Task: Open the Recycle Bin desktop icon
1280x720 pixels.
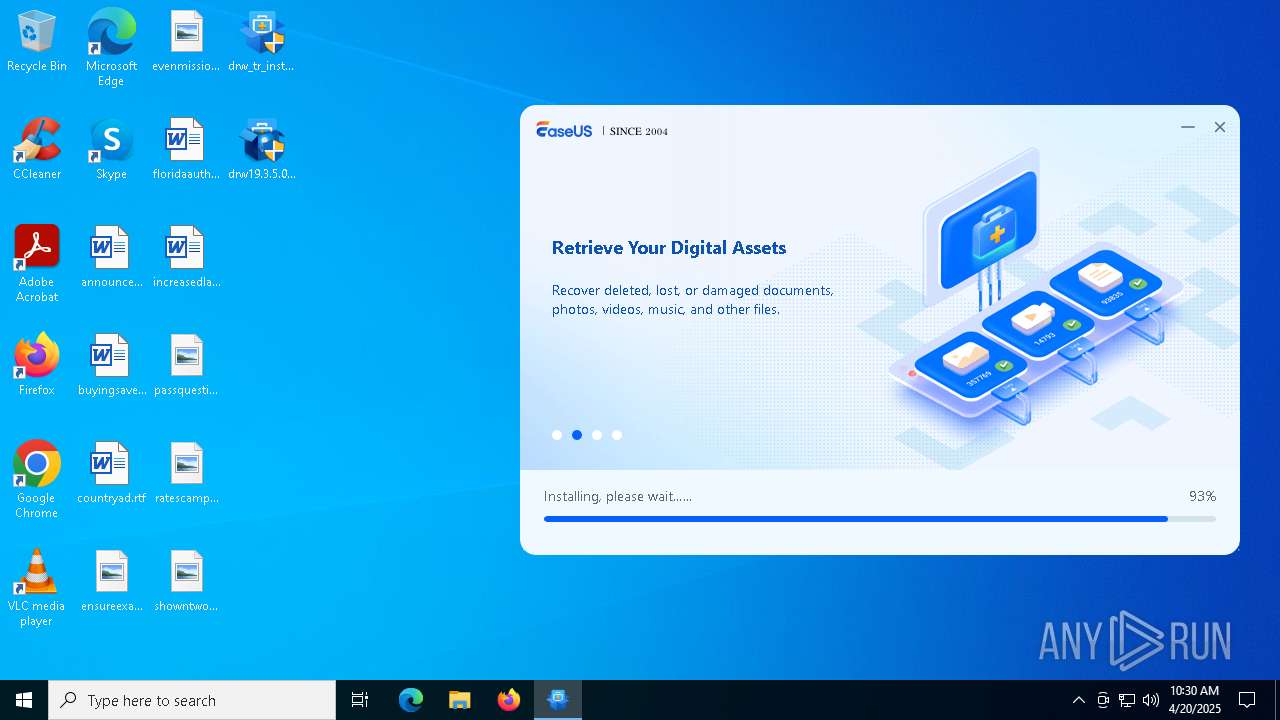Action: tap(37, 42)
